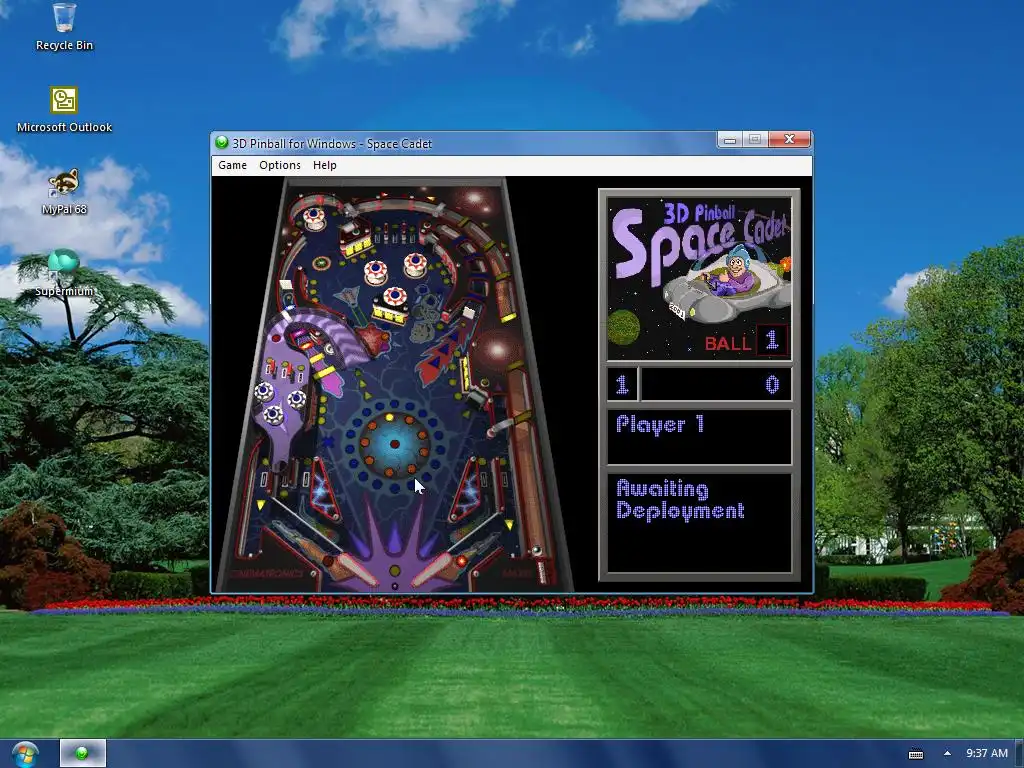
Task: Select the Microsoft Outlook desktop icon
Action: pyautogui.click(x=64, y=110)
